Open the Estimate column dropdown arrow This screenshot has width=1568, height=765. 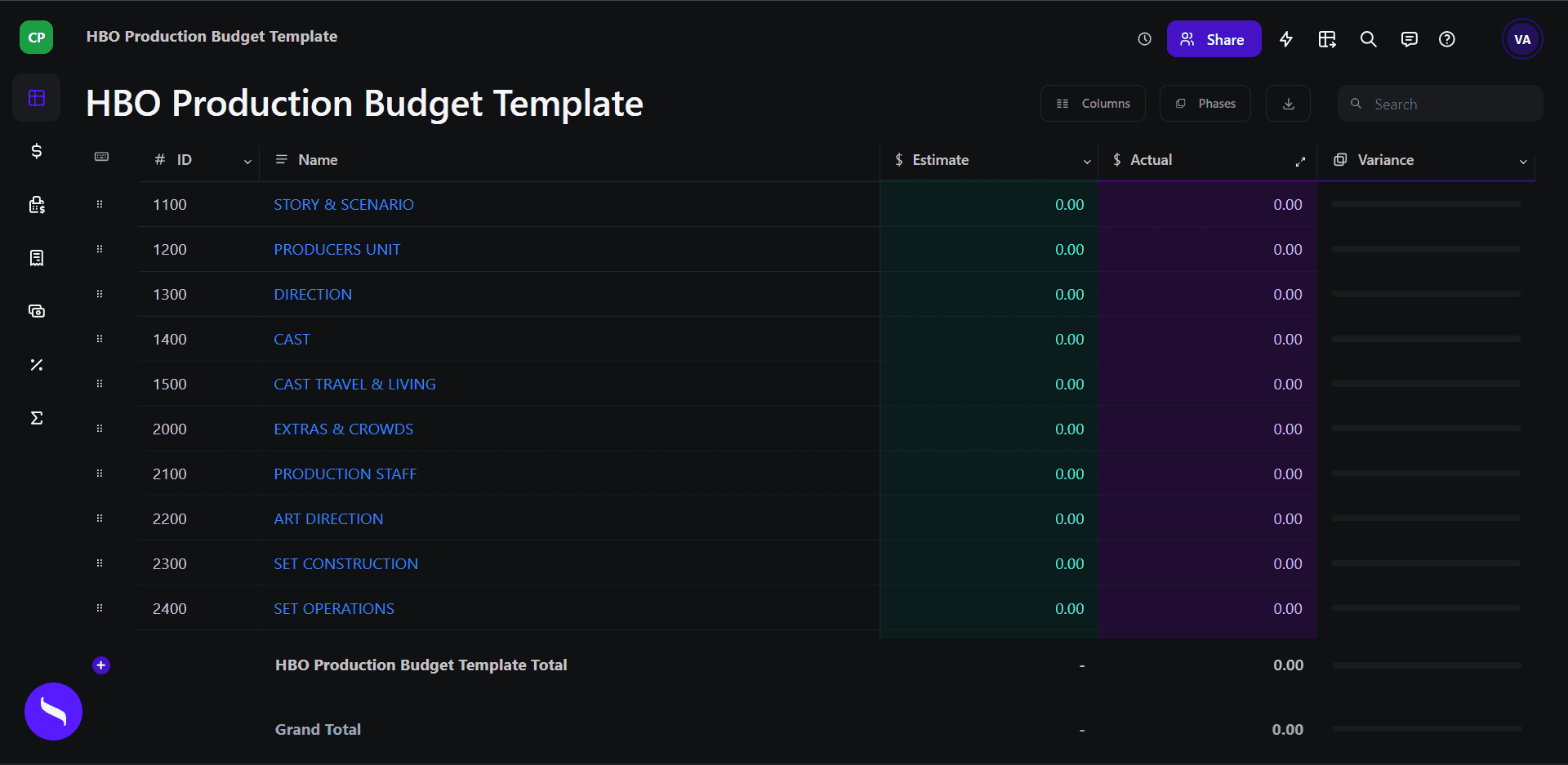click(x=1087, y=161)
